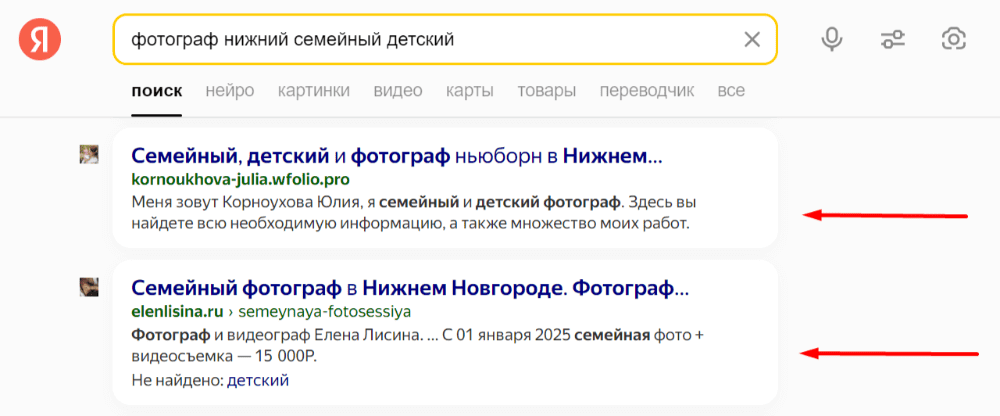Screen dimensions: 1000x416
Task: Start voice search with the microphone icon
Action: (831, 40)
